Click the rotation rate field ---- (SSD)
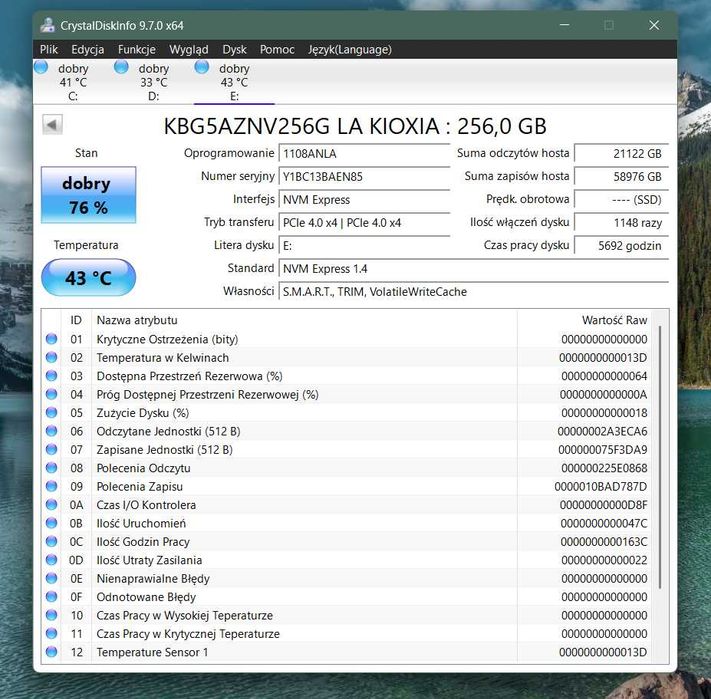The image size is (711, 699). click(622, 199)
